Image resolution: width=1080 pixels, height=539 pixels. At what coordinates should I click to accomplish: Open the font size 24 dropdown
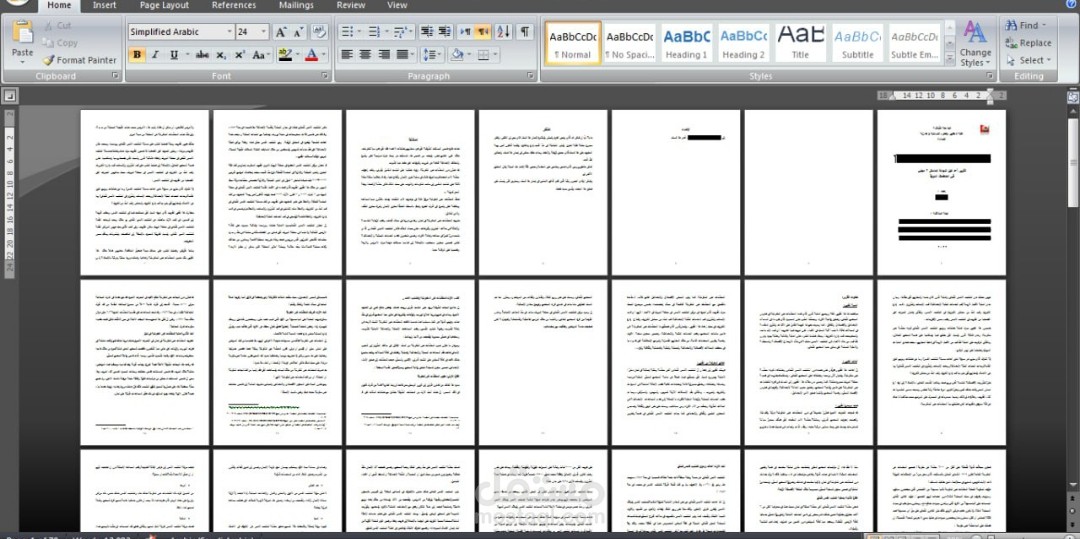coord(264,32)
